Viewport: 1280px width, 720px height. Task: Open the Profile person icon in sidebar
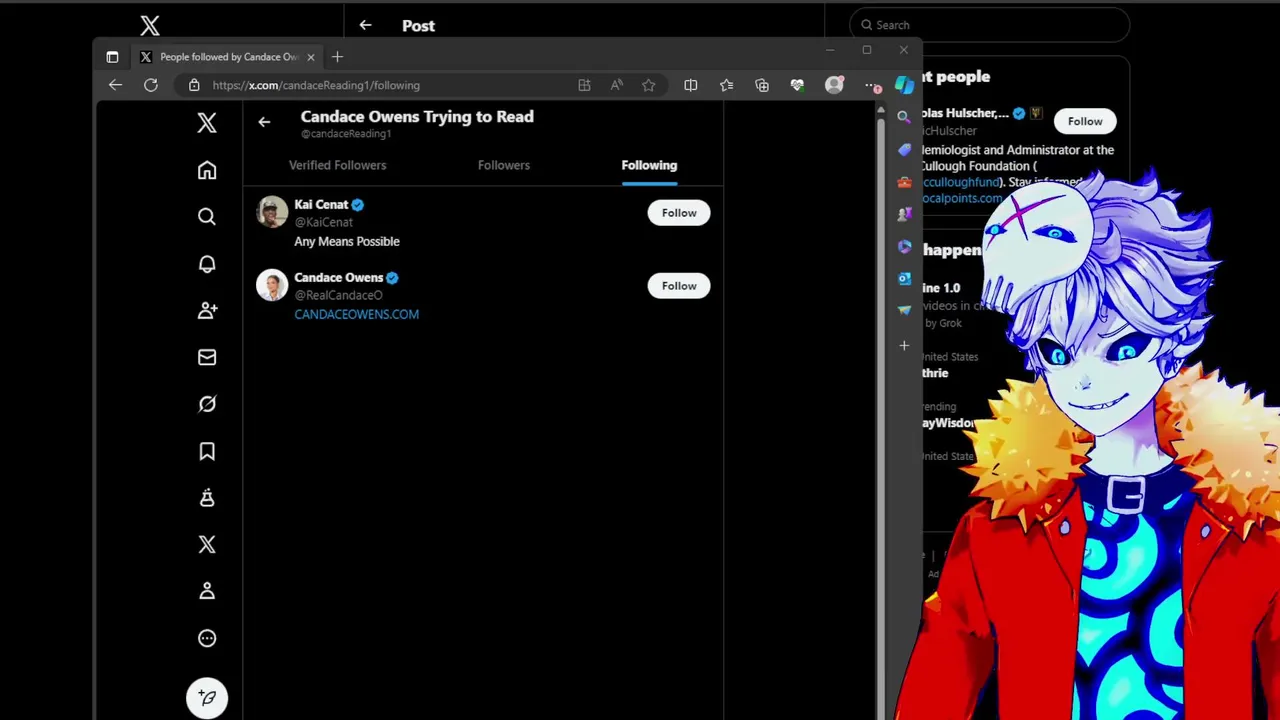207,591
